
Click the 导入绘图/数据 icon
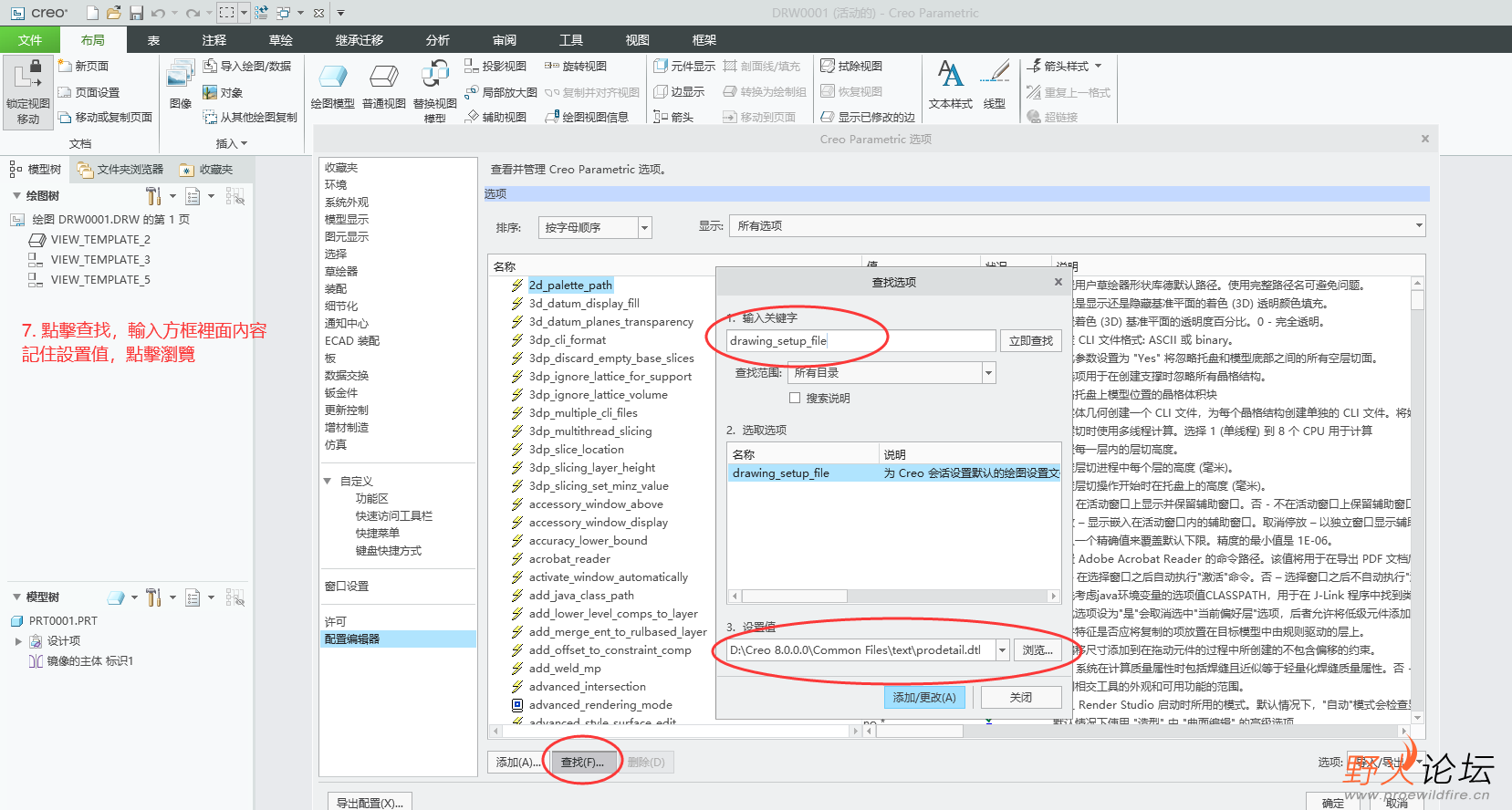coord(210,66)
